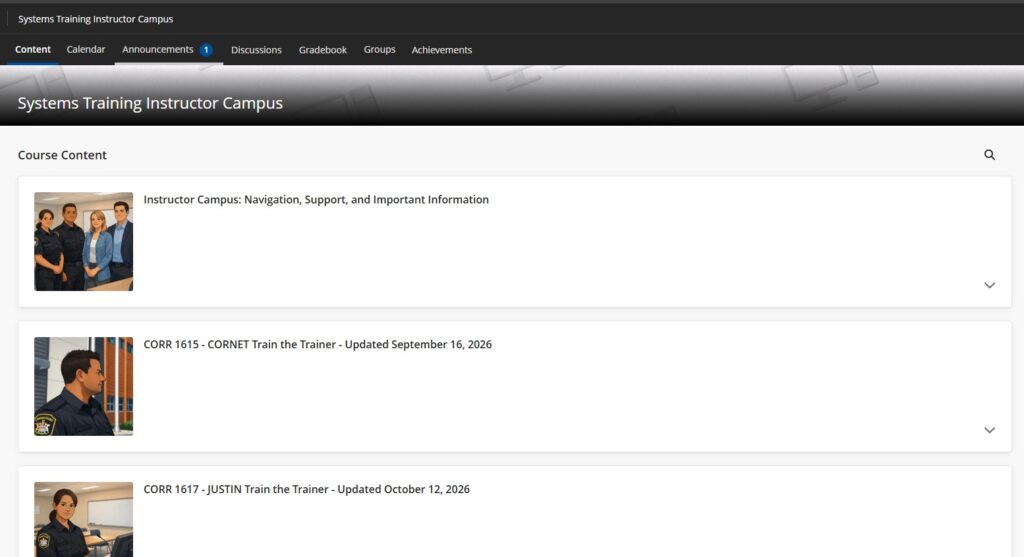The image size is (1024, 557).
Task: Switch to the Content tab
Action: 33,50
